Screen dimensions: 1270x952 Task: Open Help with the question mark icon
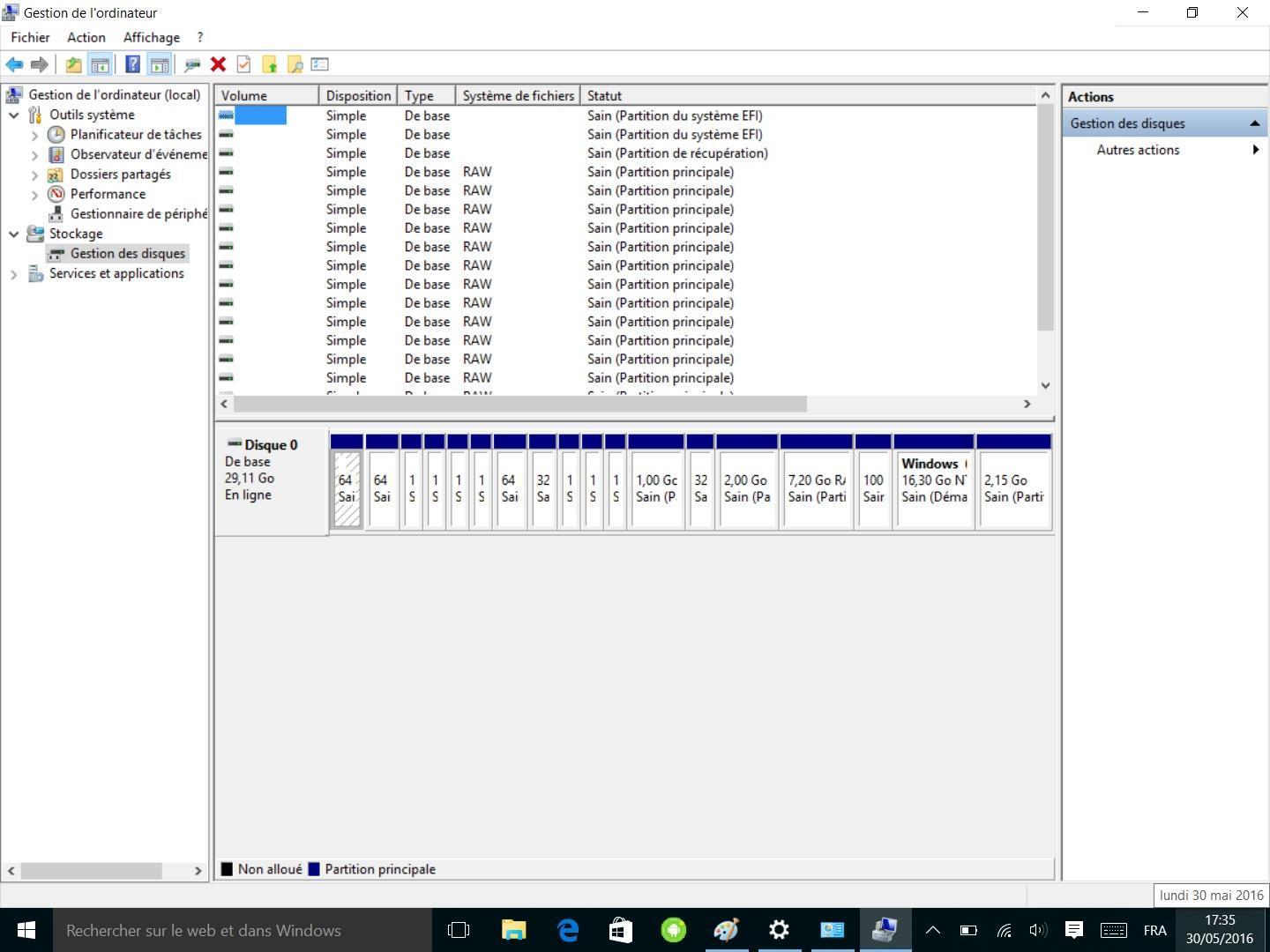tap(132, 64)
